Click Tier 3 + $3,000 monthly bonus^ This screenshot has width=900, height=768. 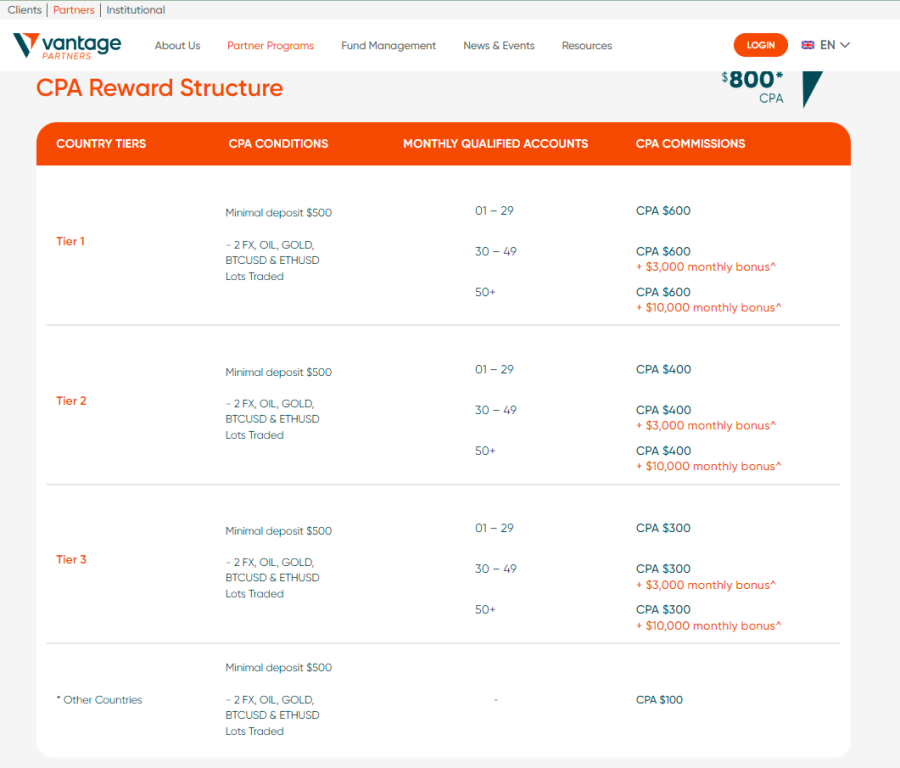(705, 585)
